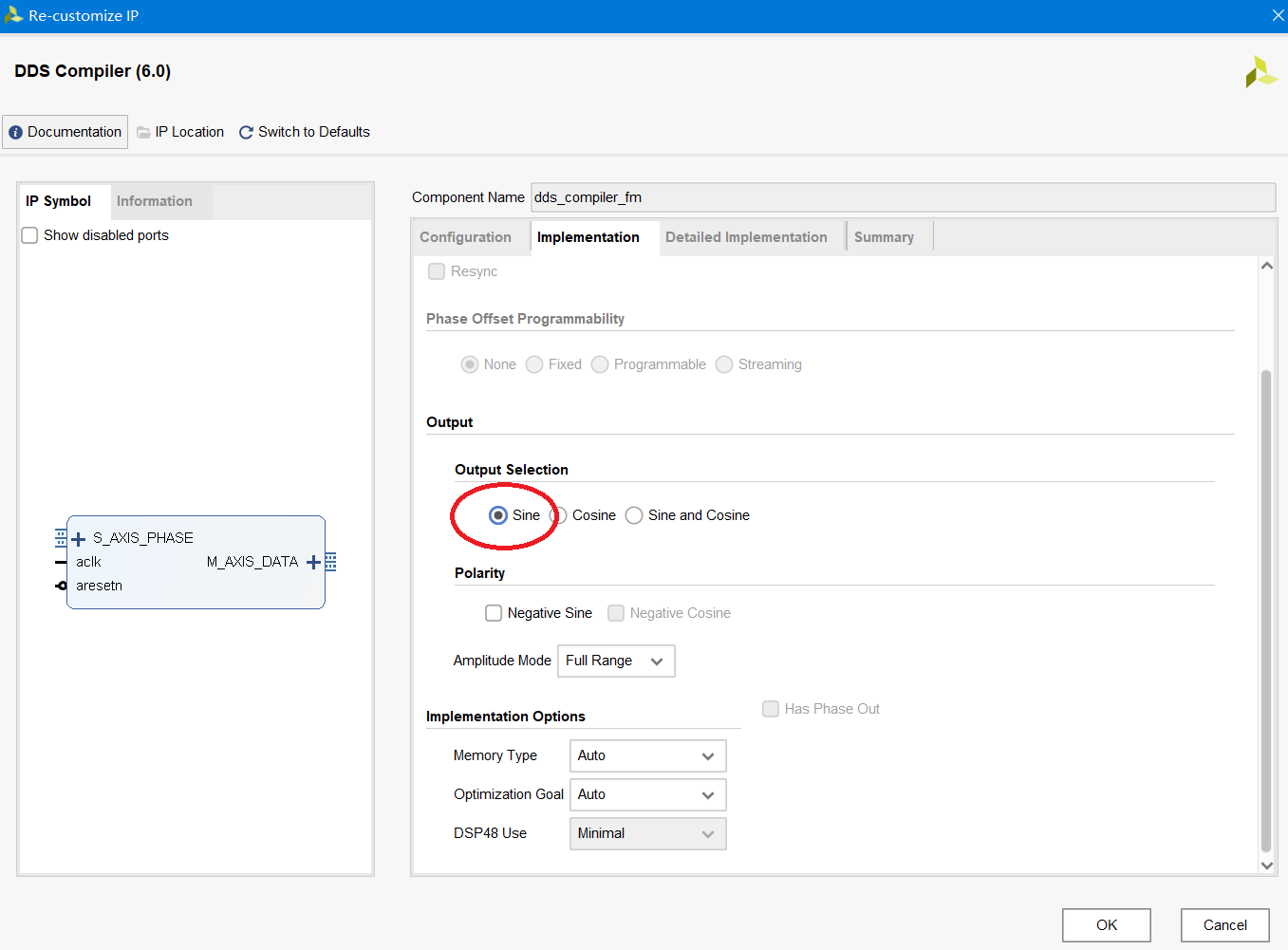Click scroll down arrow in Implementation panel

point(1266,866)
